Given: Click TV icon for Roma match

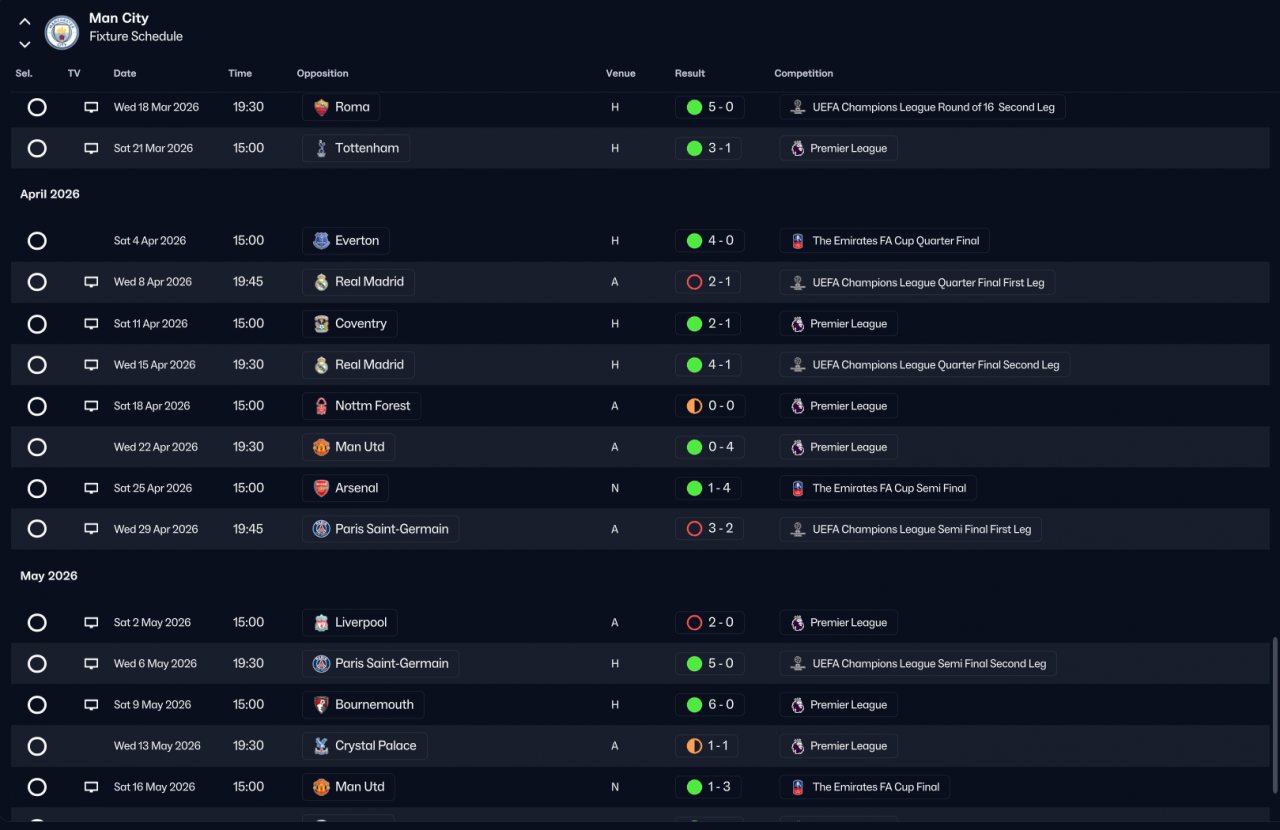Looking at the screenshot, I should [91, 107].
